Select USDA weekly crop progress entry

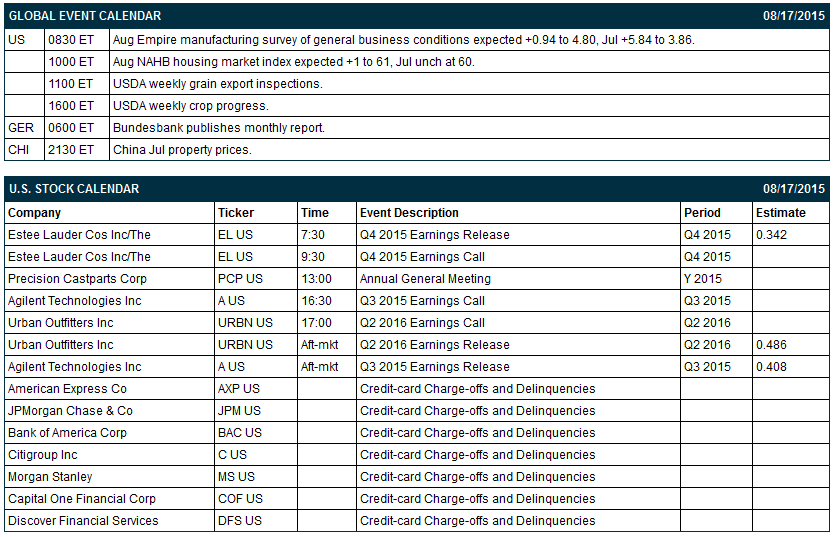(x=191, y=106)
